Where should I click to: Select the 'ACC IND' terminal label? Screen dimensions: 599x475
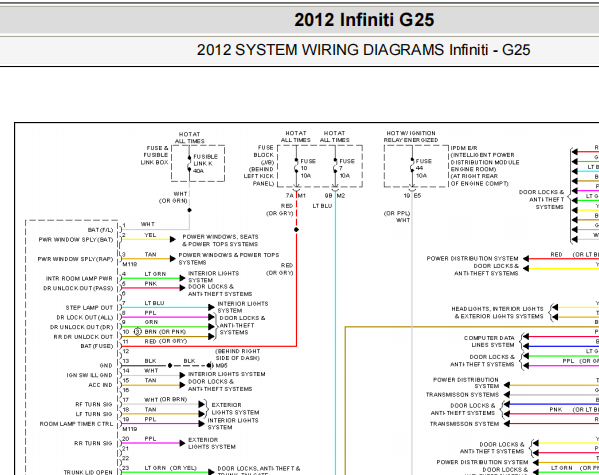(100, 385)
